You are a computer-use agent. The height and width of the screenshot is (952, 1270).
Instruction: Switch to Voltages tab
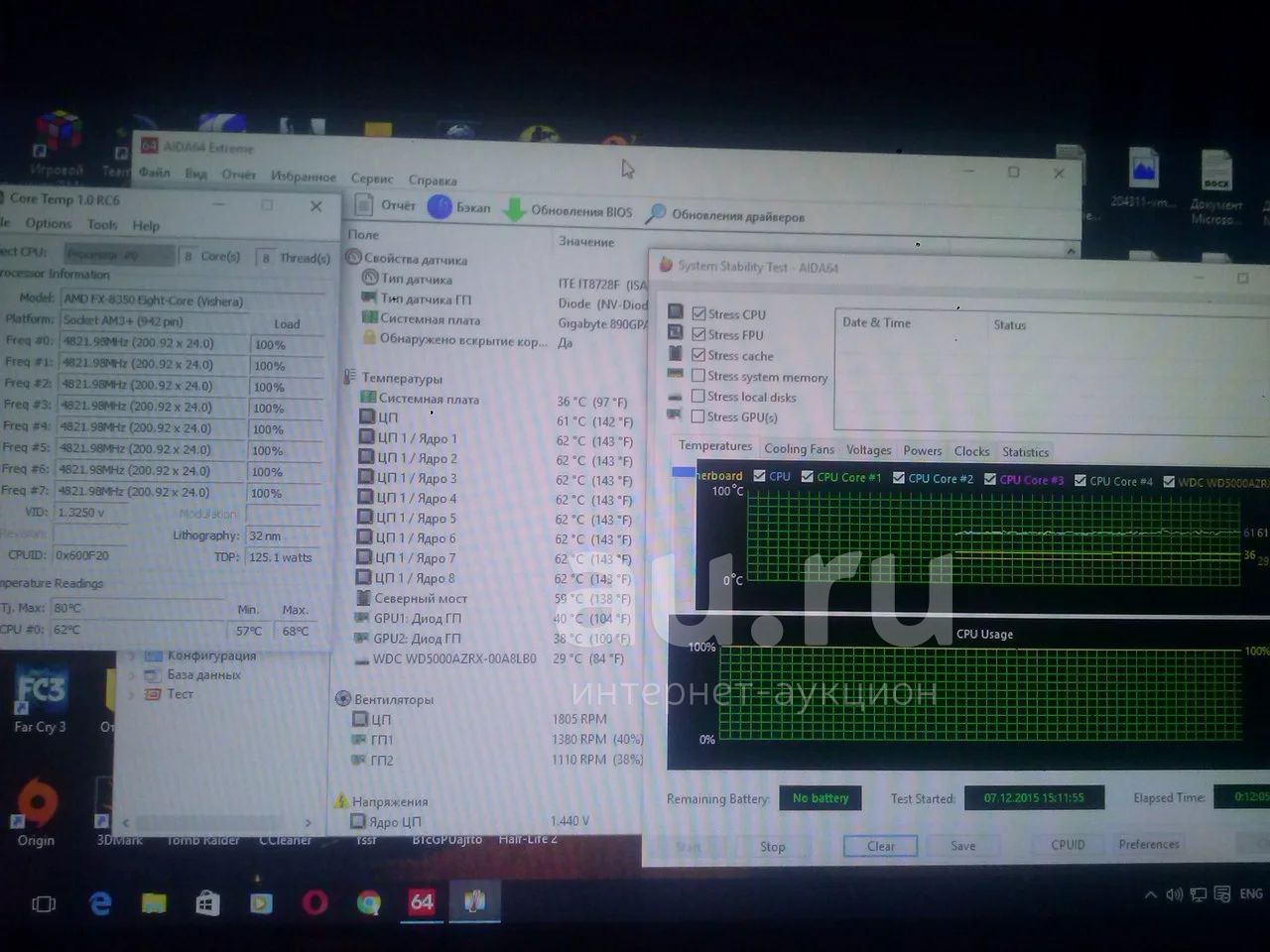click(869, 450)
